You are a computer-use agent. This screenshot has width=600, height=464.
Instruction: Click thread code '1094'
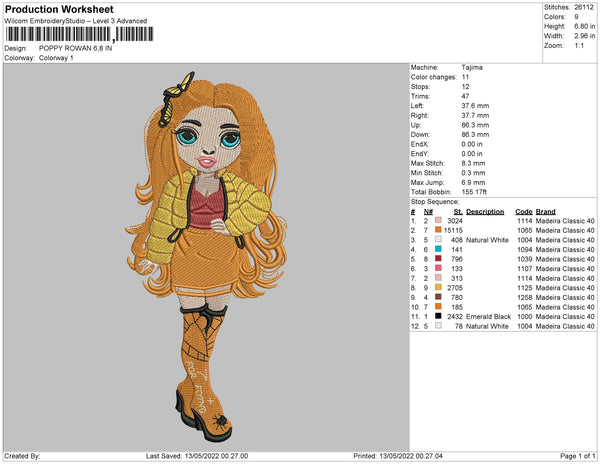(524, 249)
